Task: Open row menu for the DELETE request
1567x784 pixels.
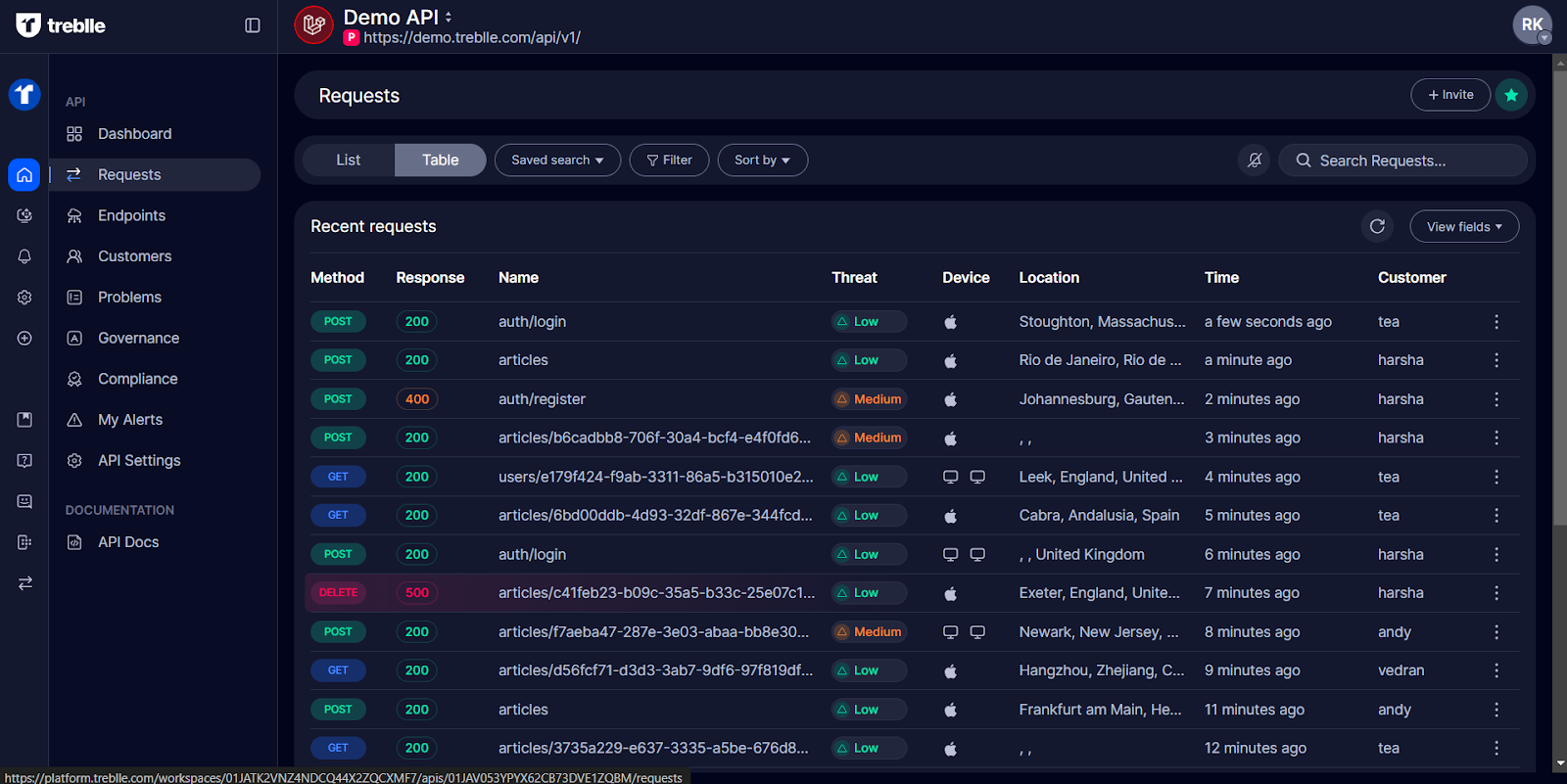Action: [x=1496, y=593]
